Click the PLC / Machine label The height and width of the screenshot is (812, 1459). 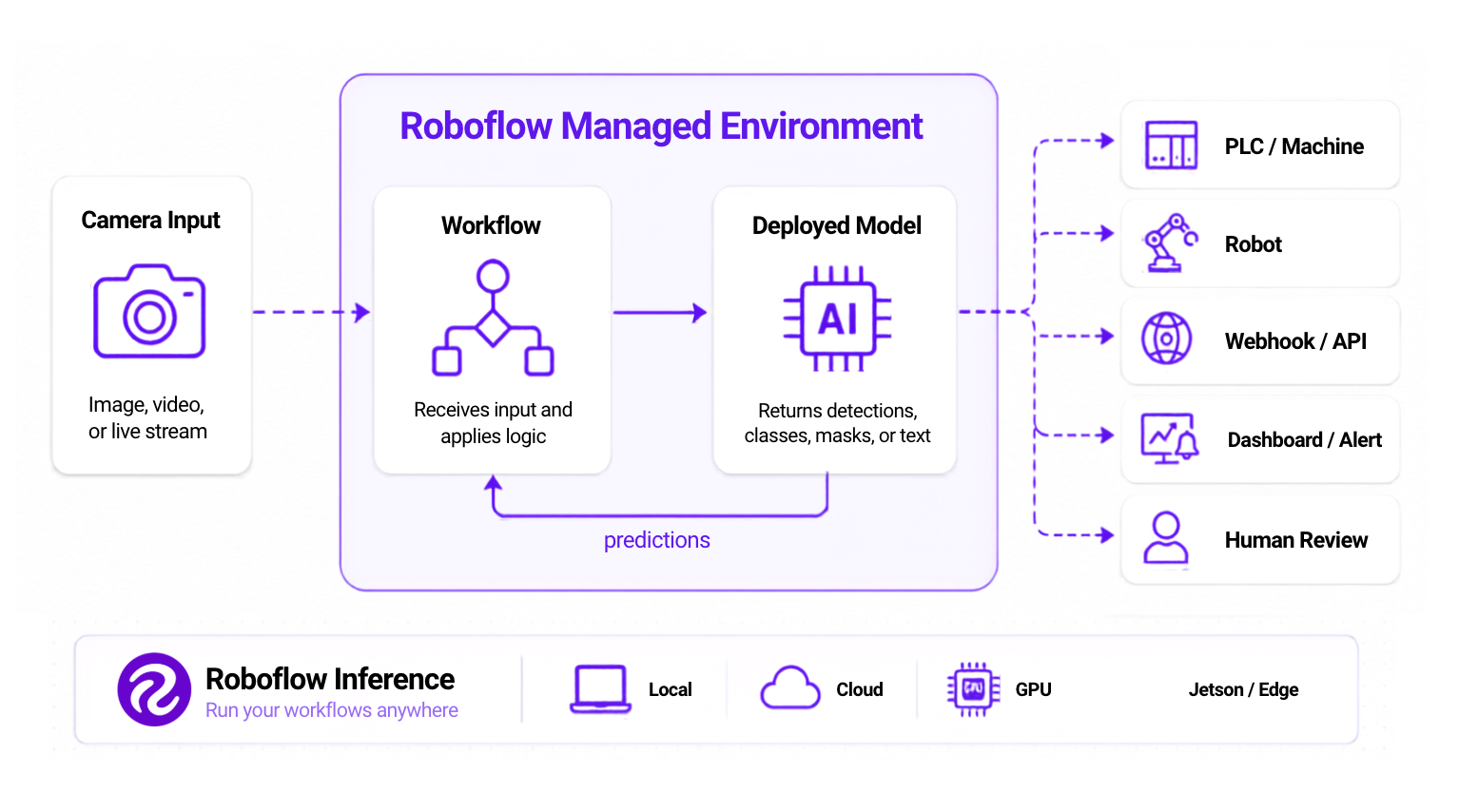pyautogui.click(x=1294, y=146)
